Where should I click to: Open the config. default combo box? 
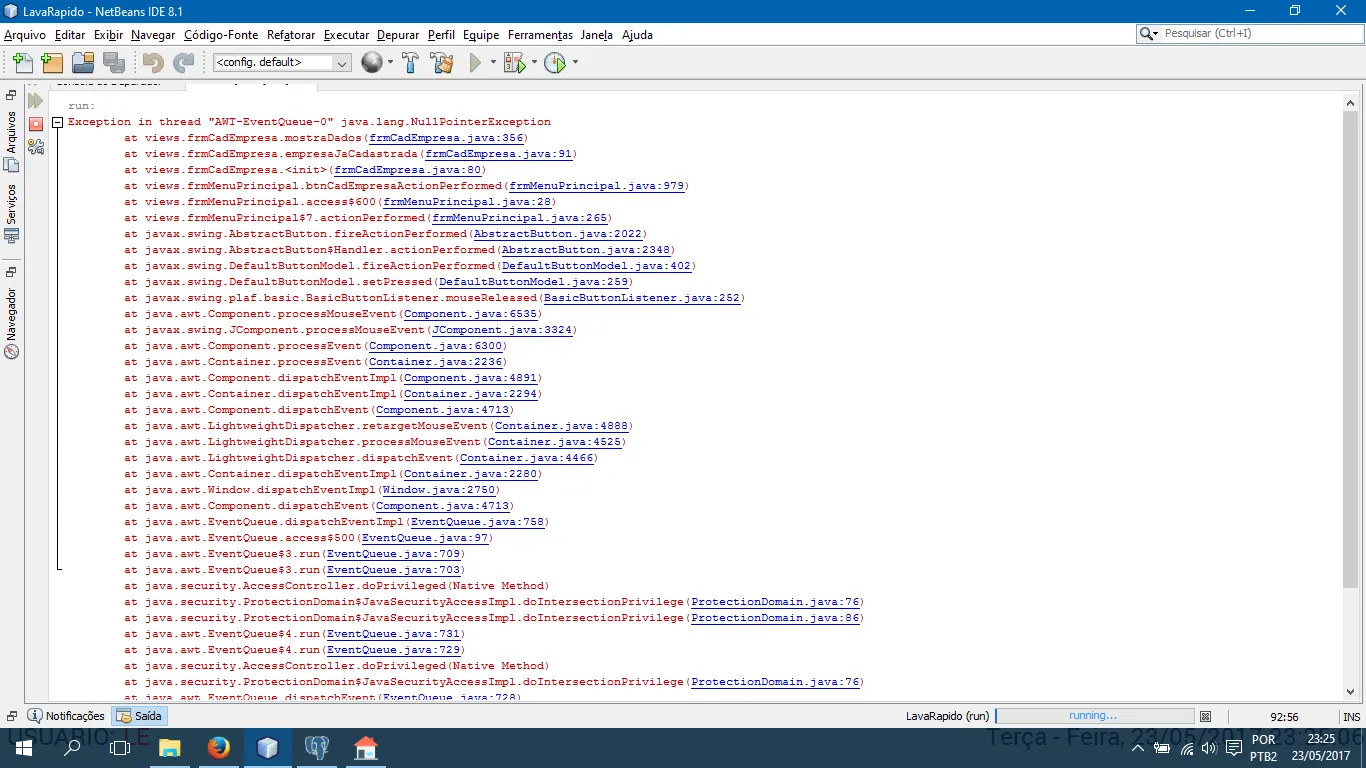click(x=281, y=63)
